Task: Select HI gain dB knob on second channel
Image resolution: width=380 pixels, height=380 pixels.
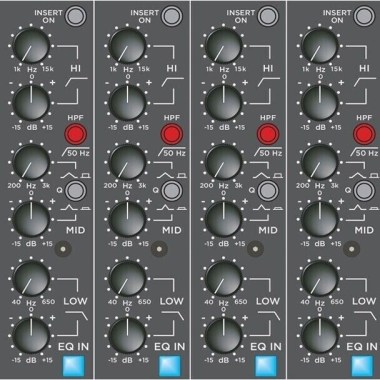Action: (127, 102)
